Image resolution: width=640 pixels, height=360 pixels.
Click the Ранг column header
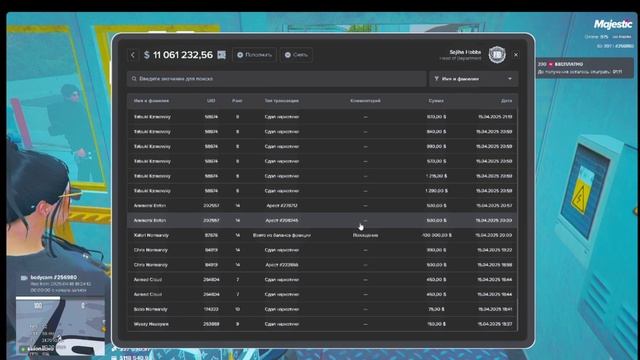point(237,100)
